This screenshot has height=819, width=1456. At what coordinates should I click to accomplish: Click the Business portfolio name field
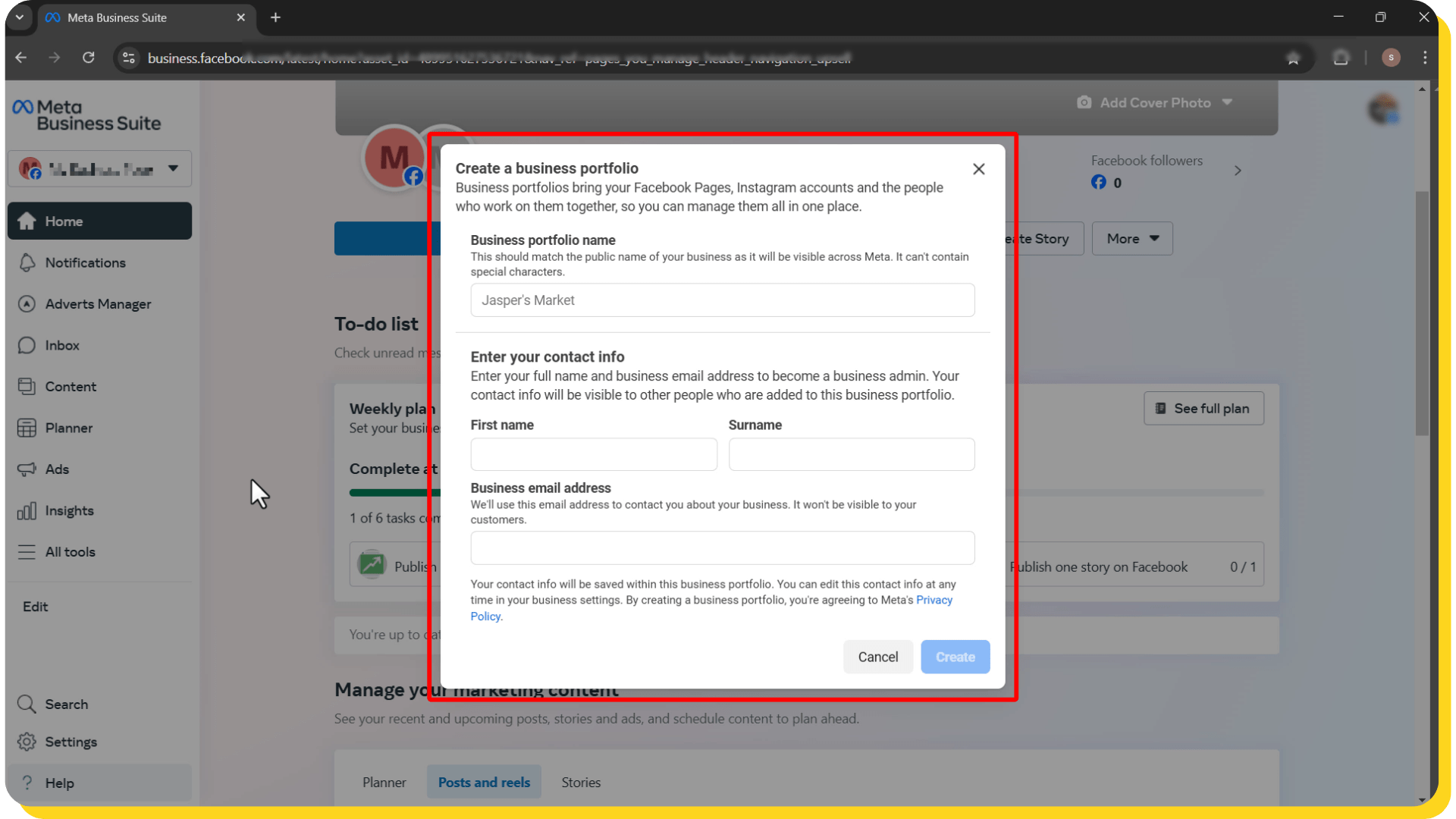point(722,300)
